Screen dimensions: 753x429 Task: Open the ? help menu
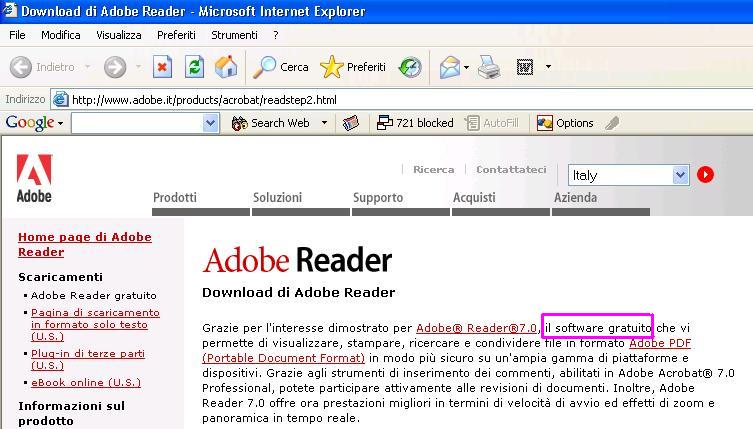(276, 35)
